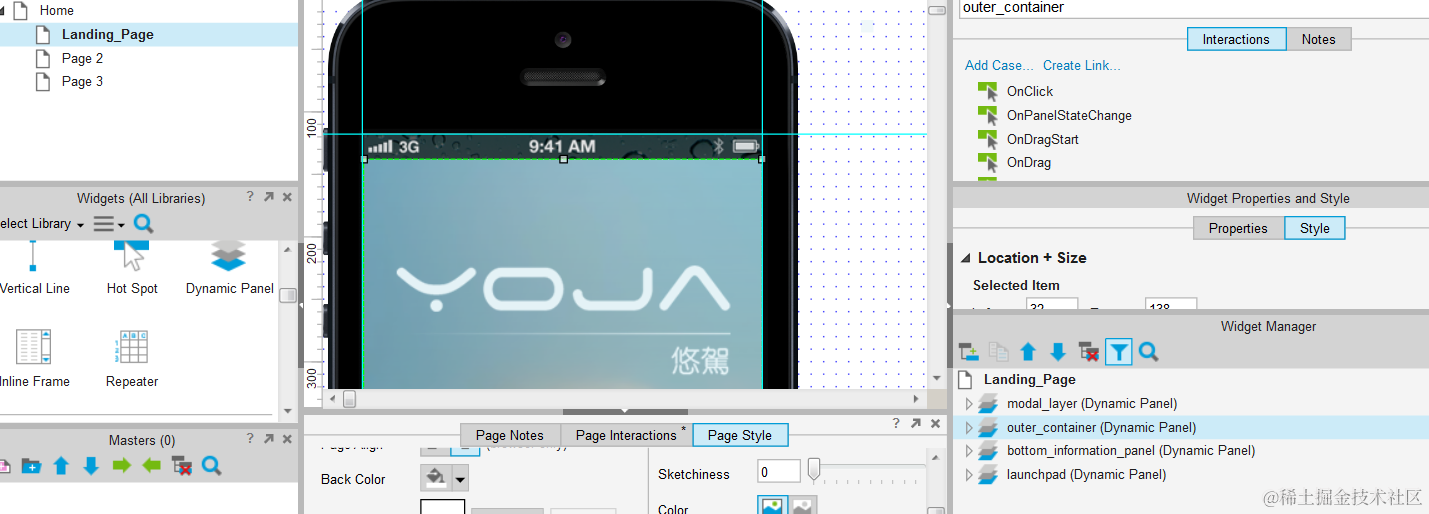Open the Page Style tab
The height and width of the screenshot is (514, 1429).
740,435
